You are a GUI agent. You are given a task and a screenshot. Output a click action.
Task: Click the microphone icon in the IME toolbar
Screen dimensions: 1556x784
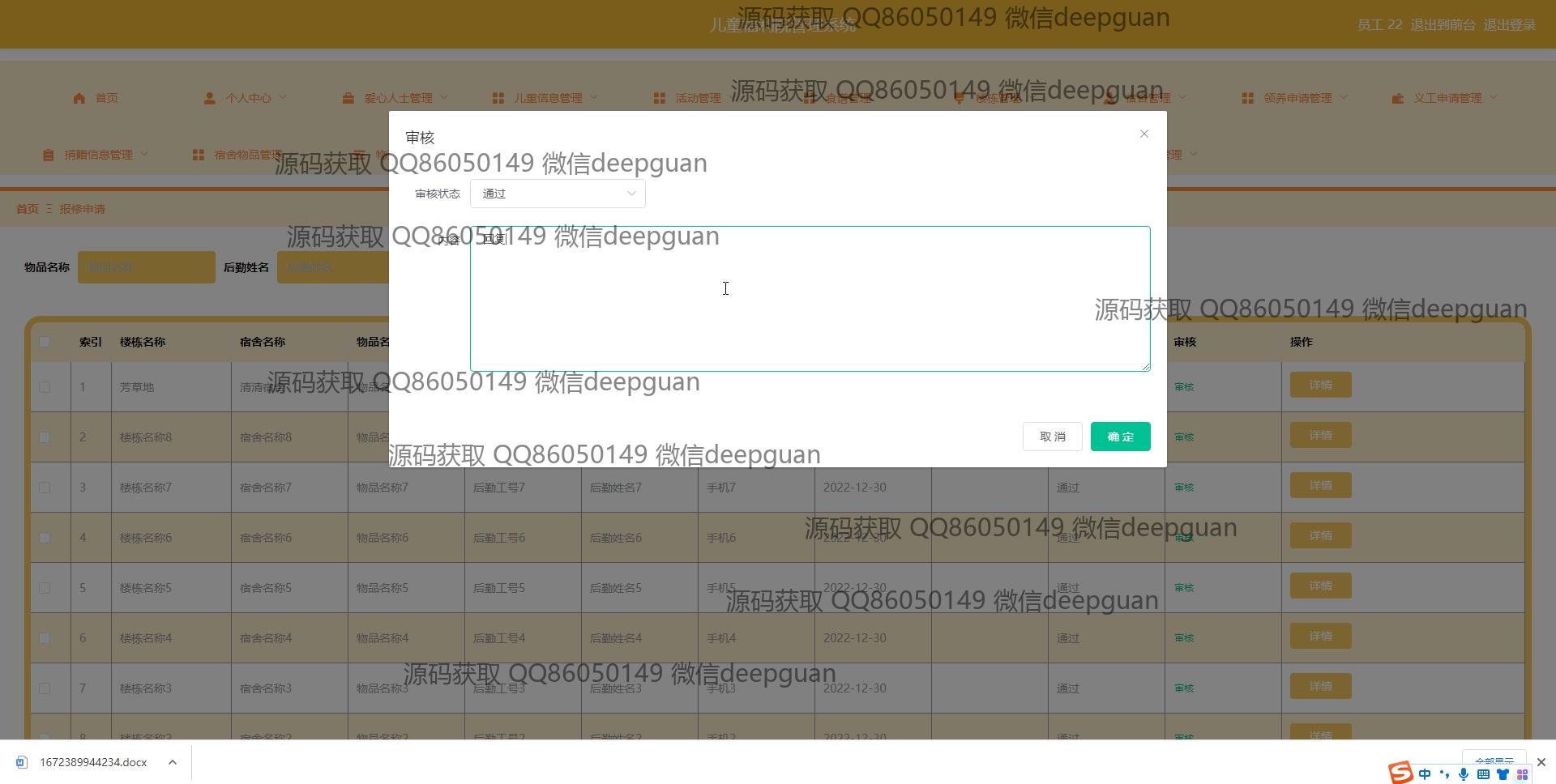point(1463,773)
